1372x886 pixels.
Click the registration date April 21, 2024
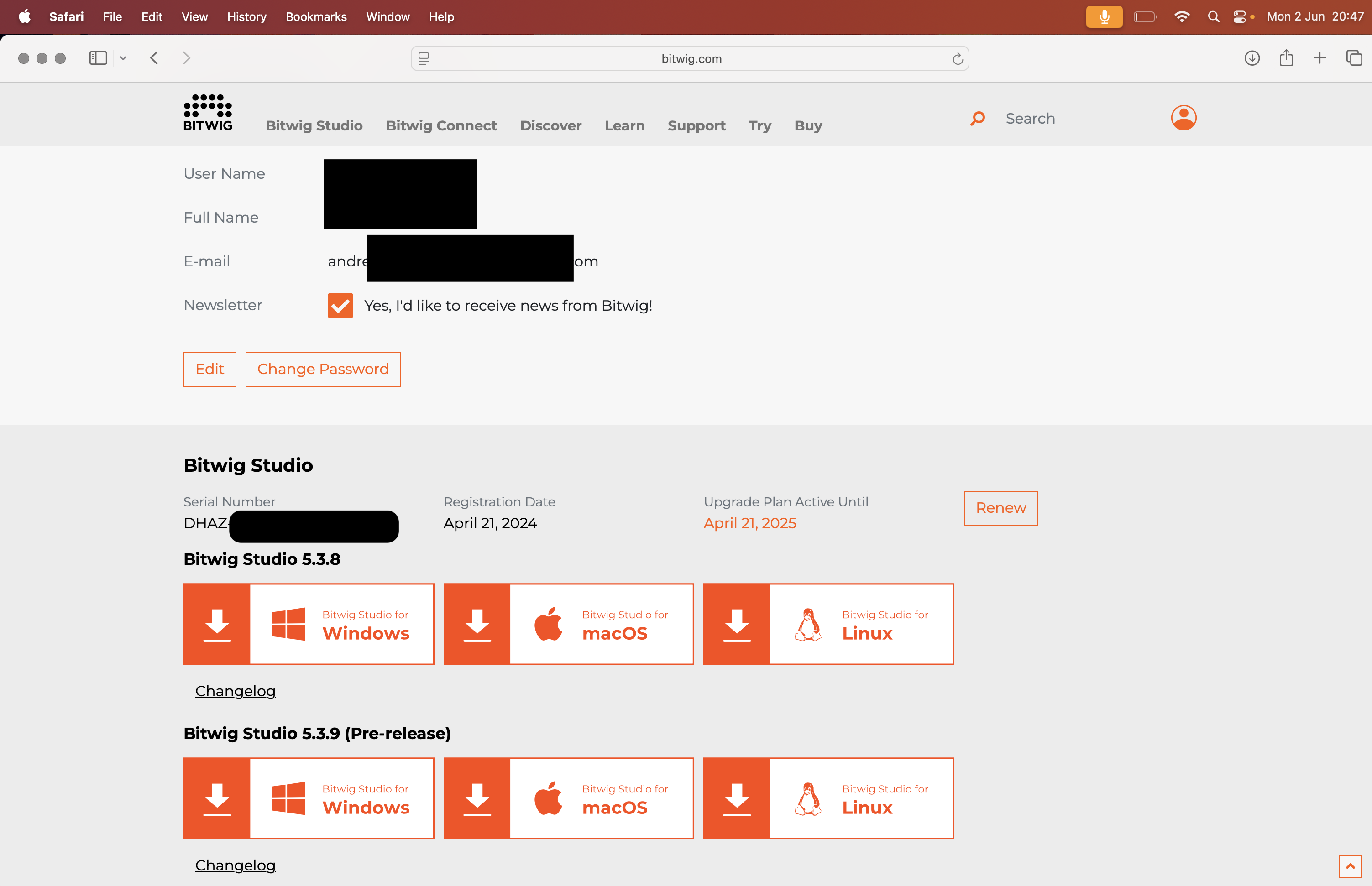(x=490, y=524)
